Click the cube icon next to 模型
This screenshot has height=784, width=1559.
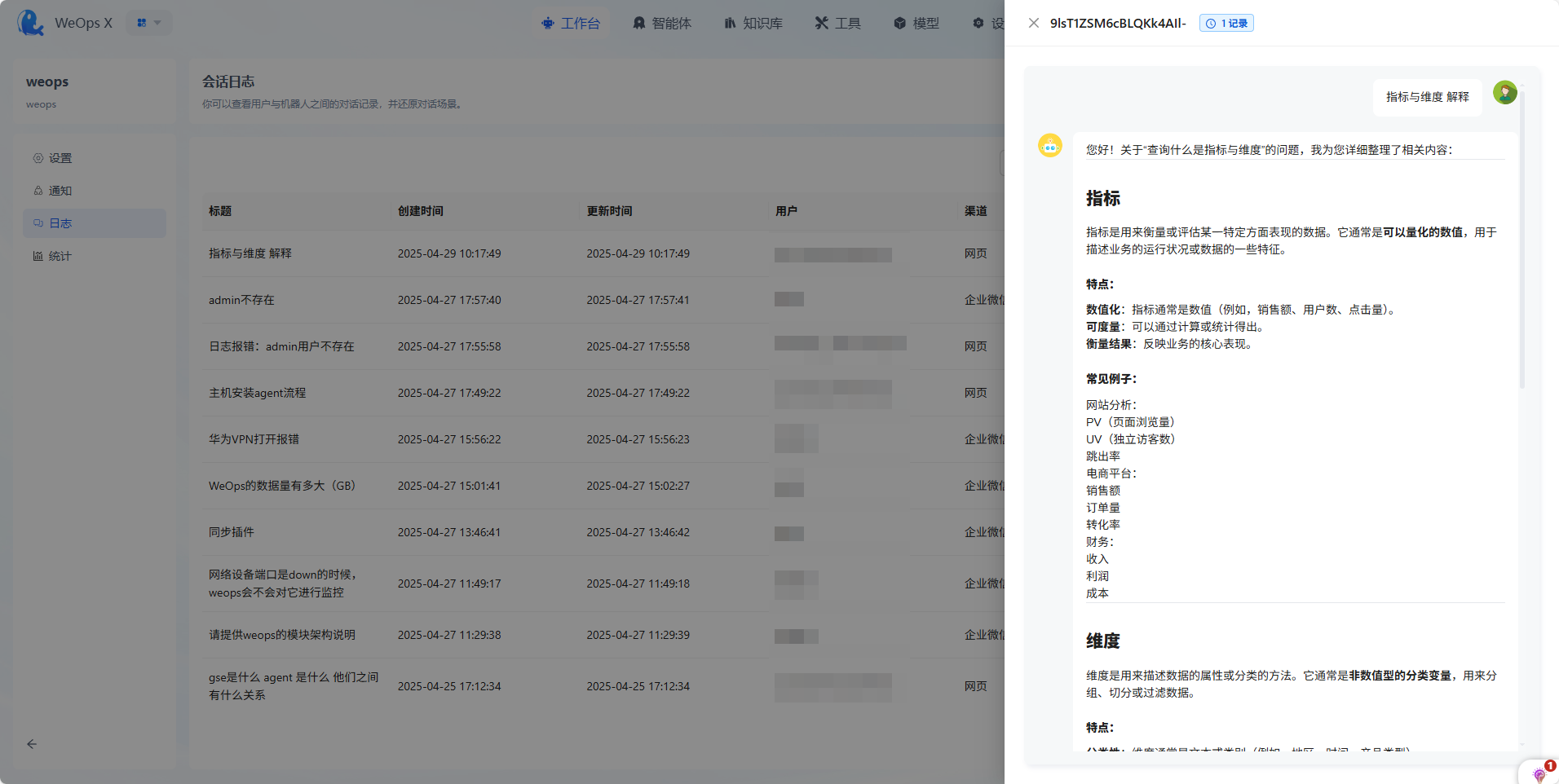(x=900, y=24)
